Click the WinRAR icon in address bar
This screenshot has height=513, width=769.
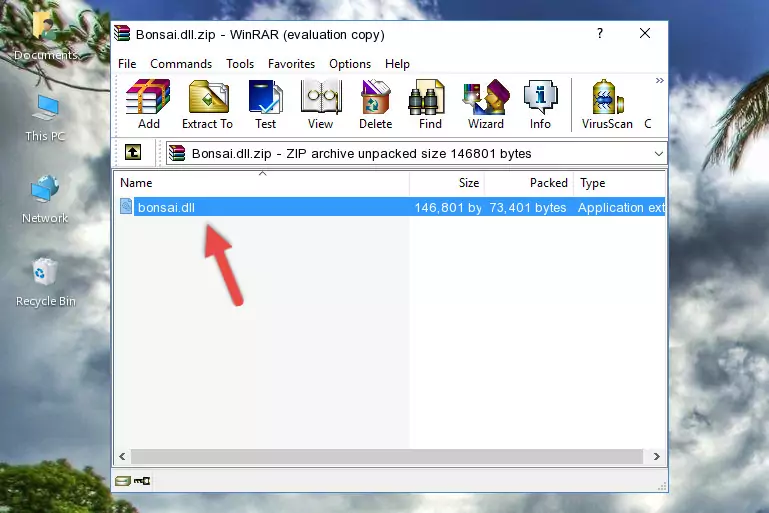(x=177, y=154)
